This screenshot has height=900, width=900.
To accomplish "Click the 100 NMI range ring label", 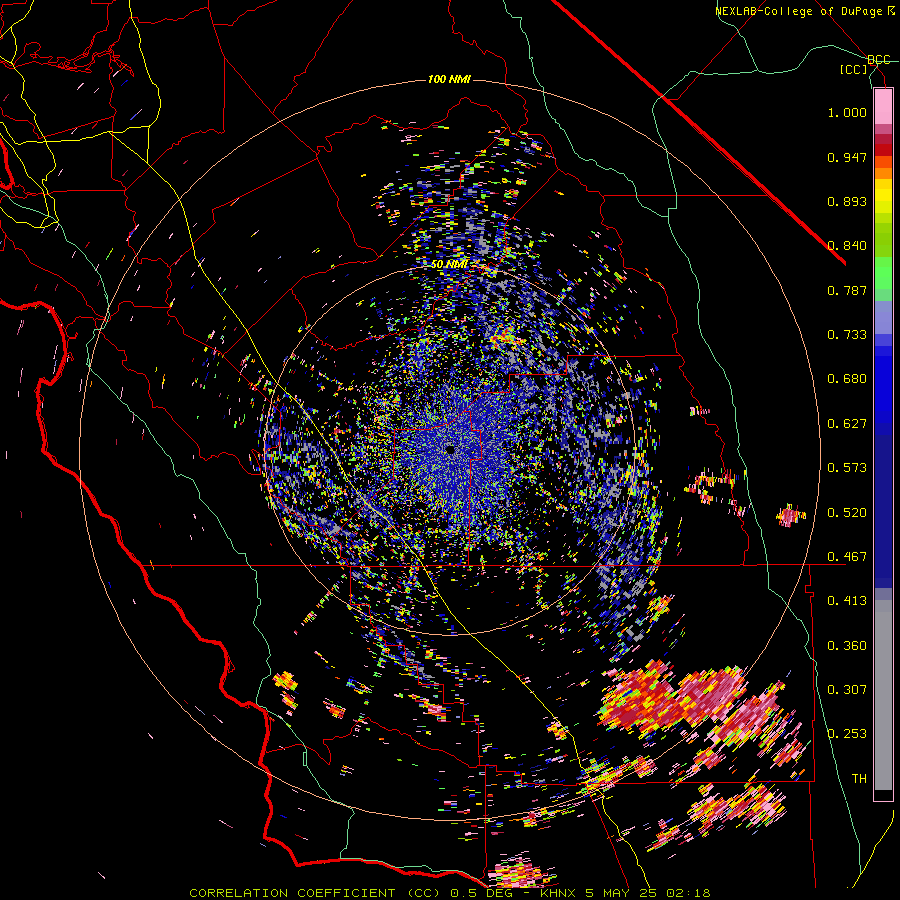I will [449, 79].
